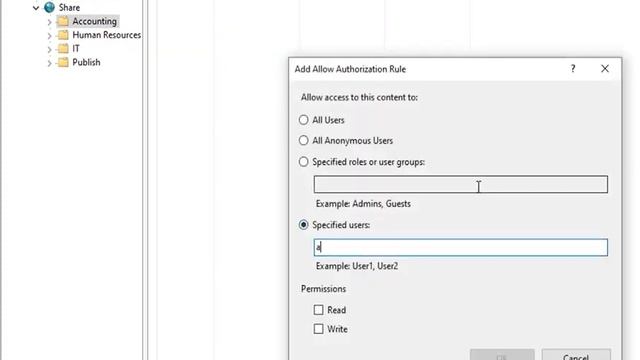Click the Human Resources folder icon
Screen dimensions: 640x360
tap(63, 35)
